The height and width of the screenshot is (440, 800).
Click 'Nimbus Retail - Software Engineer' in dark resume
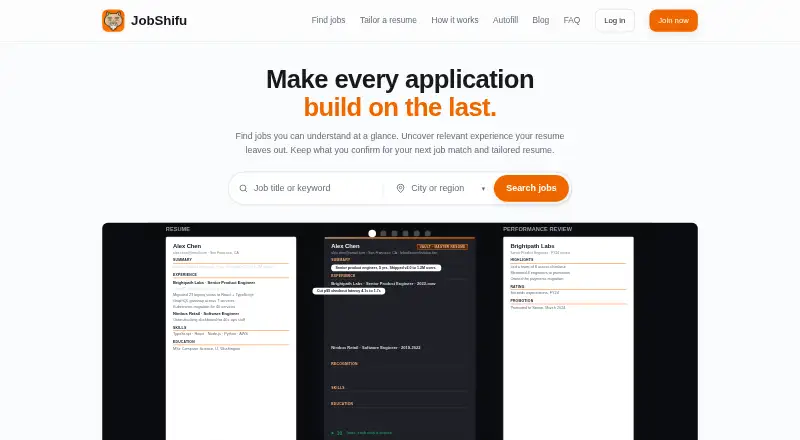(376, 348)
